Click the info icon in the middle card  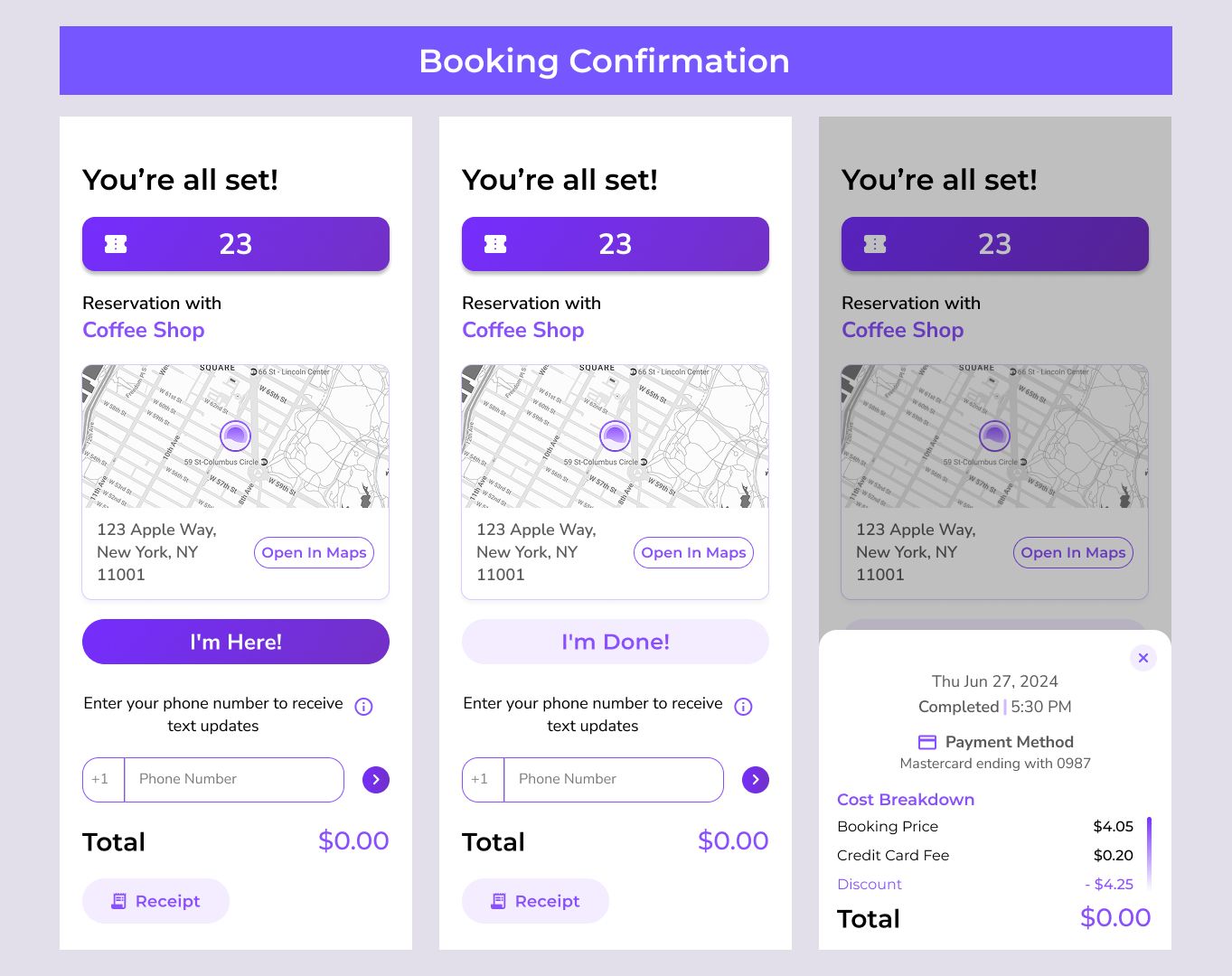point(743,707)
